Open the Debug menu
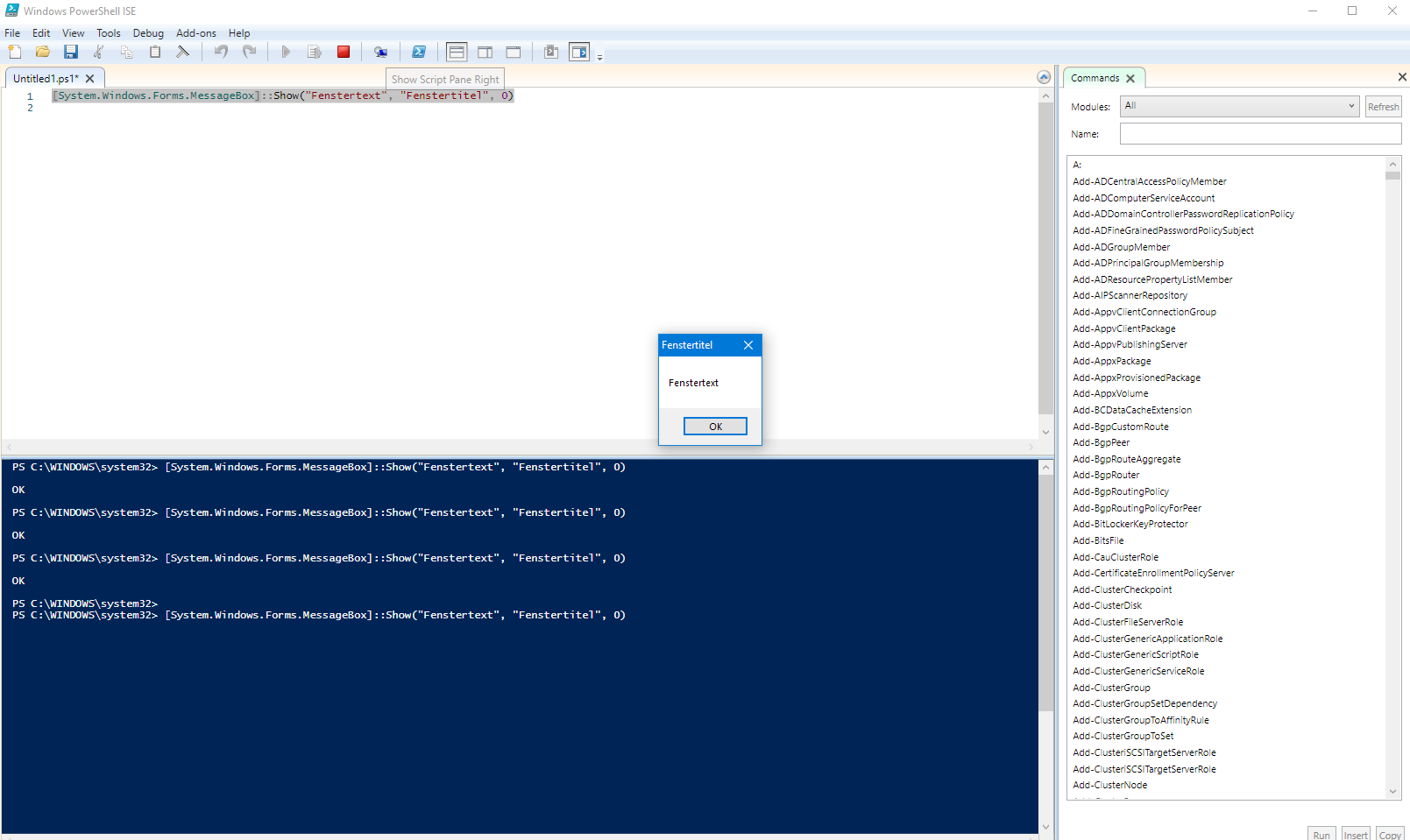The width and height of the screenshot is (1410, 840). 148,33
